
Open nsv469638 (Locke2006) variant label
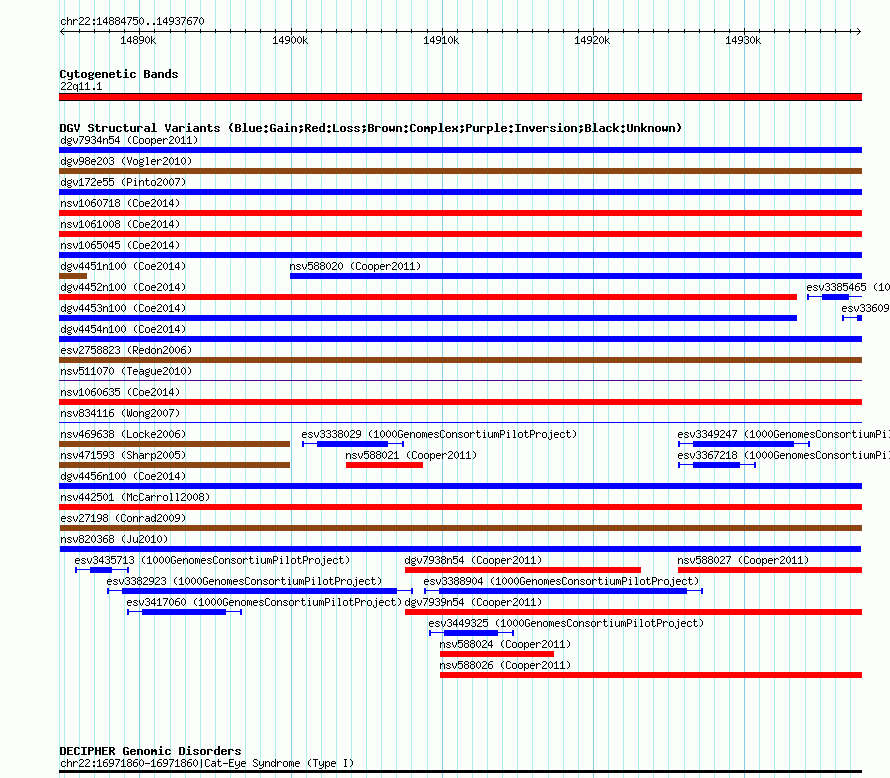[x=123, y=434]
